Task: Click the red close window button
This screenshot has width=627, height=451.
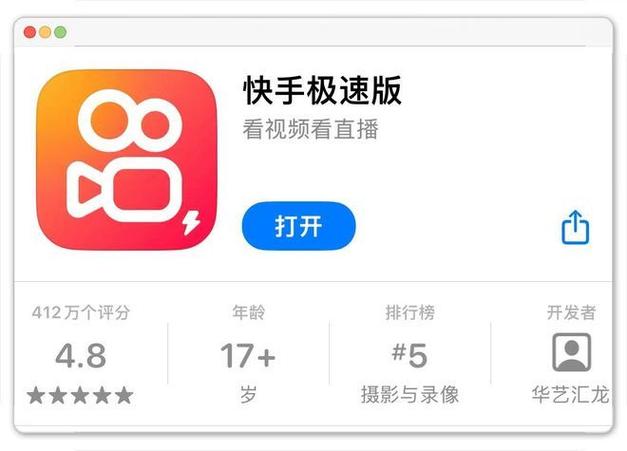Action: (30, 32)
